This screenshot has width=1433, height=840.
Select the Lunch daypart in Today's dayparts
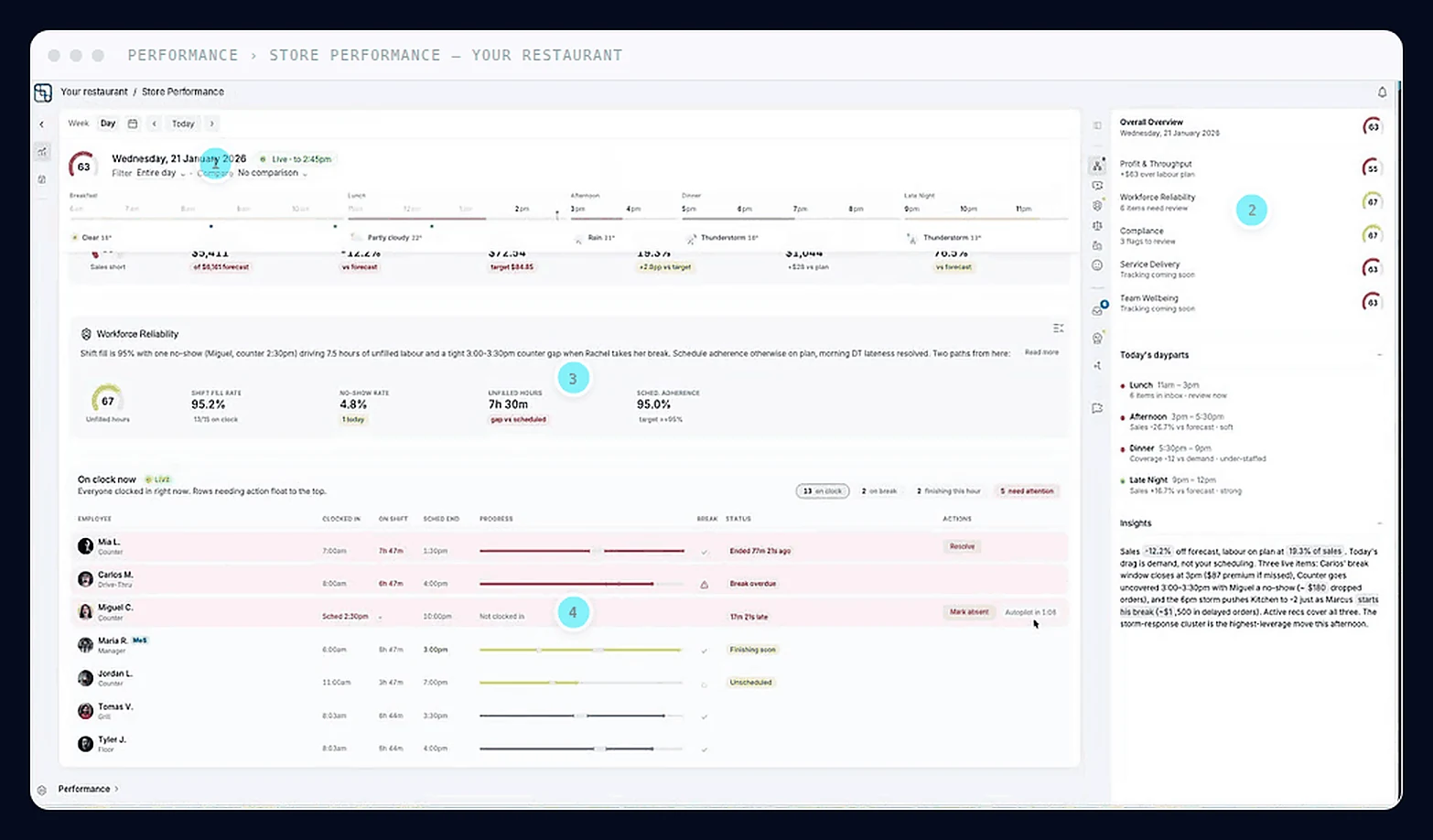[x=1249, y=390]
